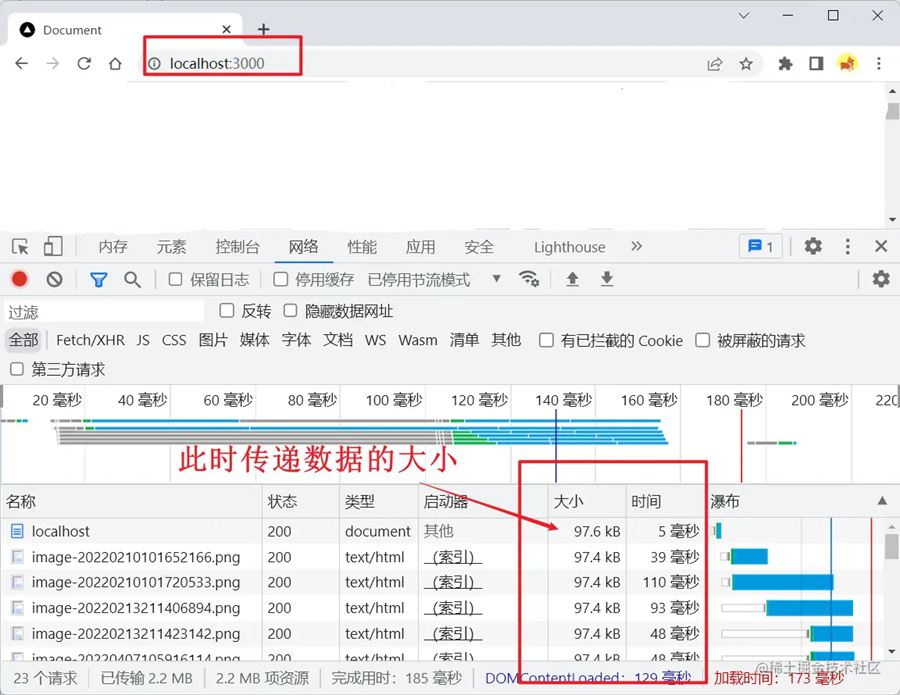Select the inspect element picker tool

(x=20, y=247)
